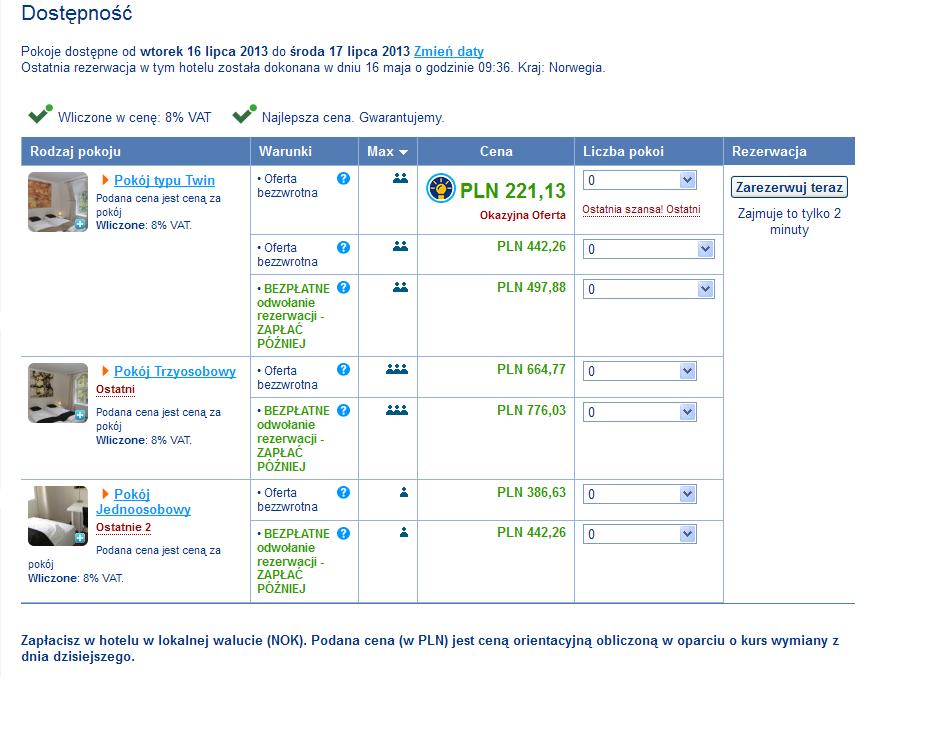
Task: Sort by the Max column arrow
Action: point(404,152)
